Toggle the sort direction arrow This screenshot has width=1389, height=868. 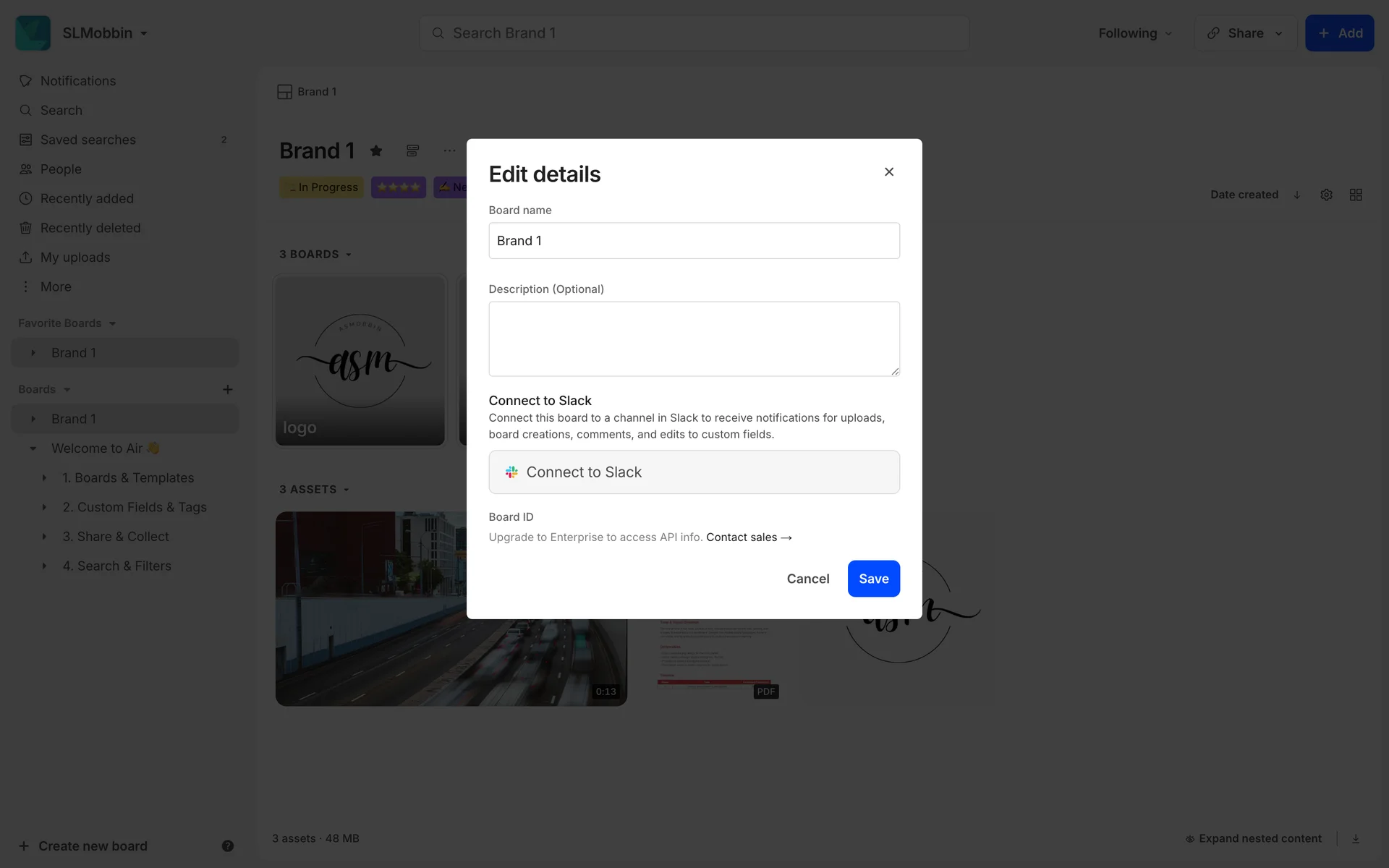(1297, 195)
